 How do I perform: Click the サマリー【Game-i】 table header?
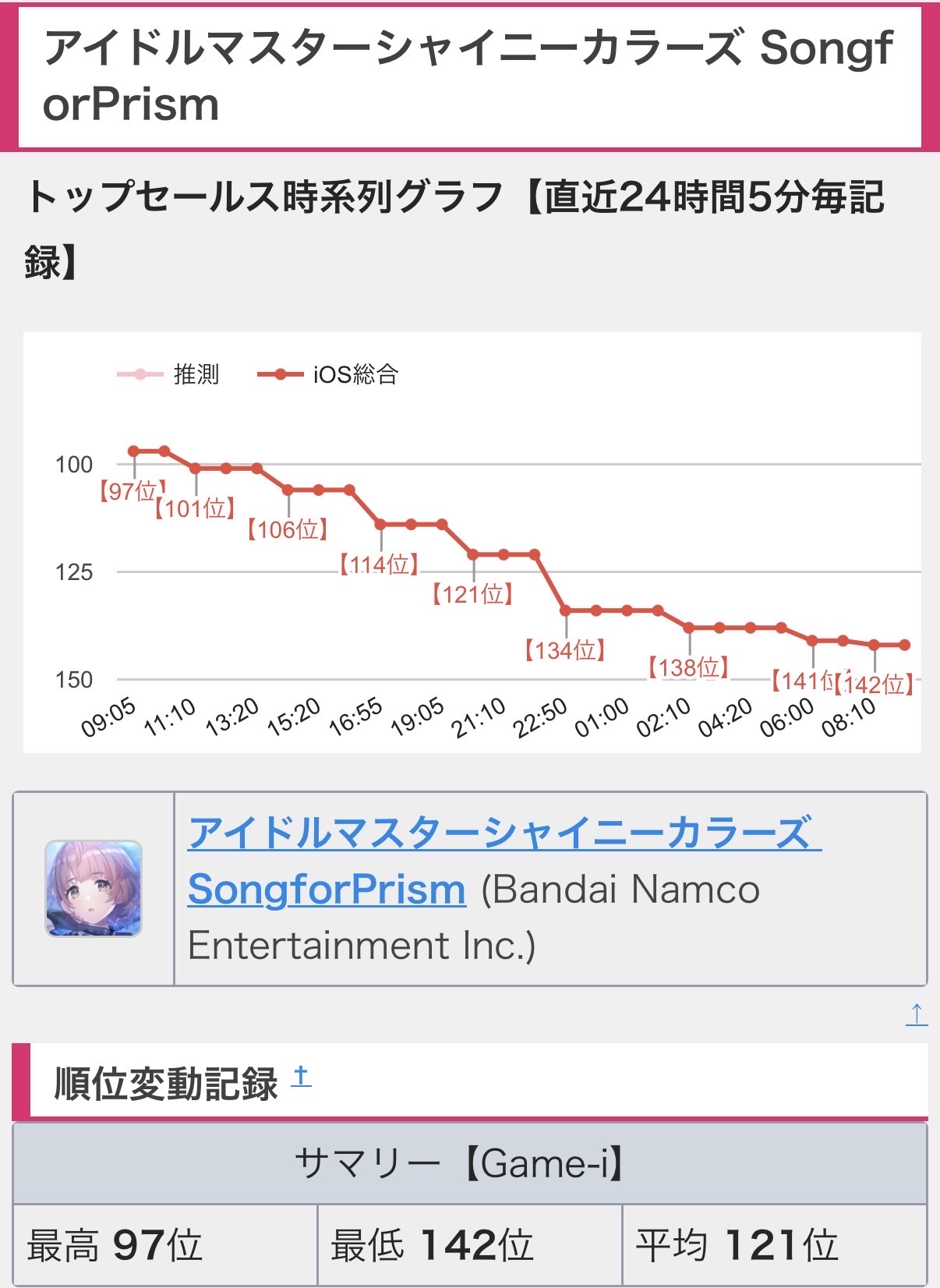[x=470, y=1164]
